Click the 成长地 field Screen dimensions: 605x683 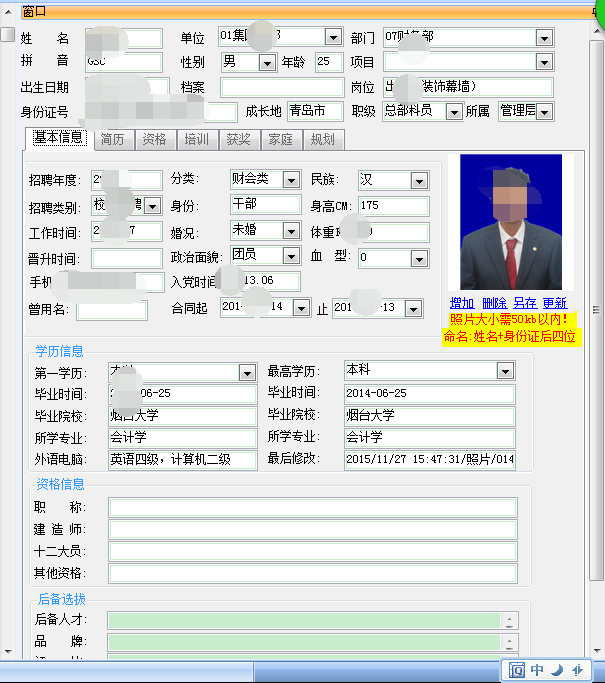tap(315, 111)
